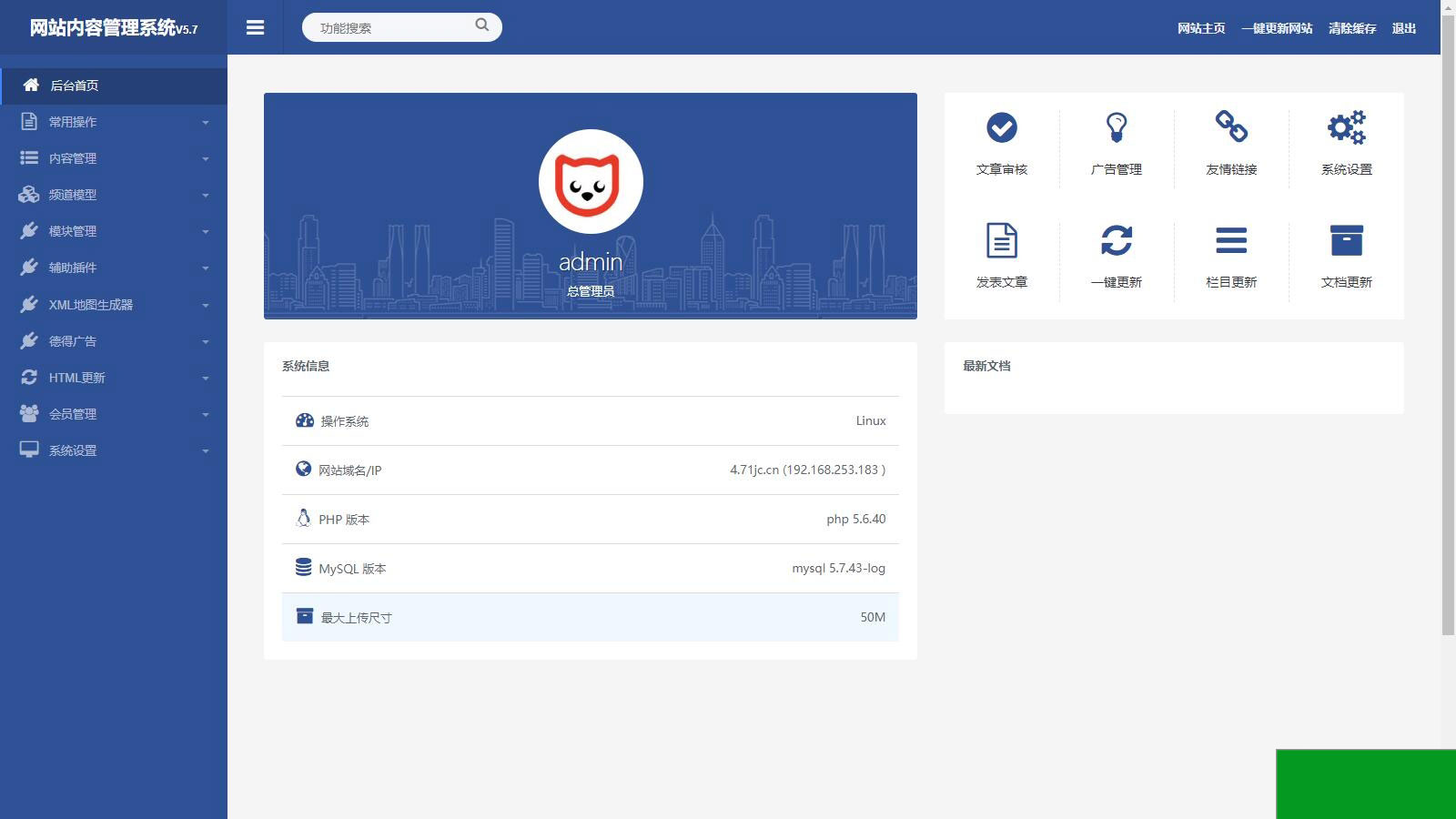This screenshot has height=819, width=1456.
Task: Click 退出 to log out
Action: (1404, 28)
